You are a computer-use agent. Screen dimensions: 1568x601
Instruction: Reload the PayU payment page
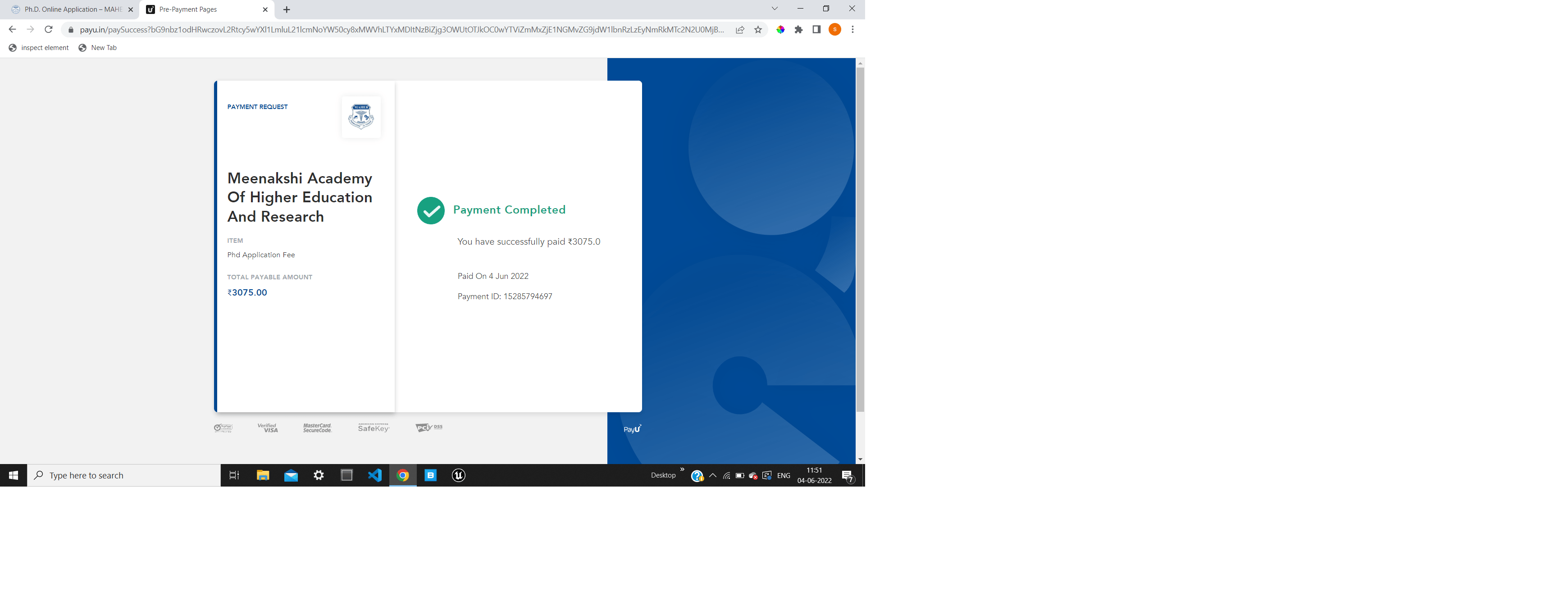click(49, 29)
